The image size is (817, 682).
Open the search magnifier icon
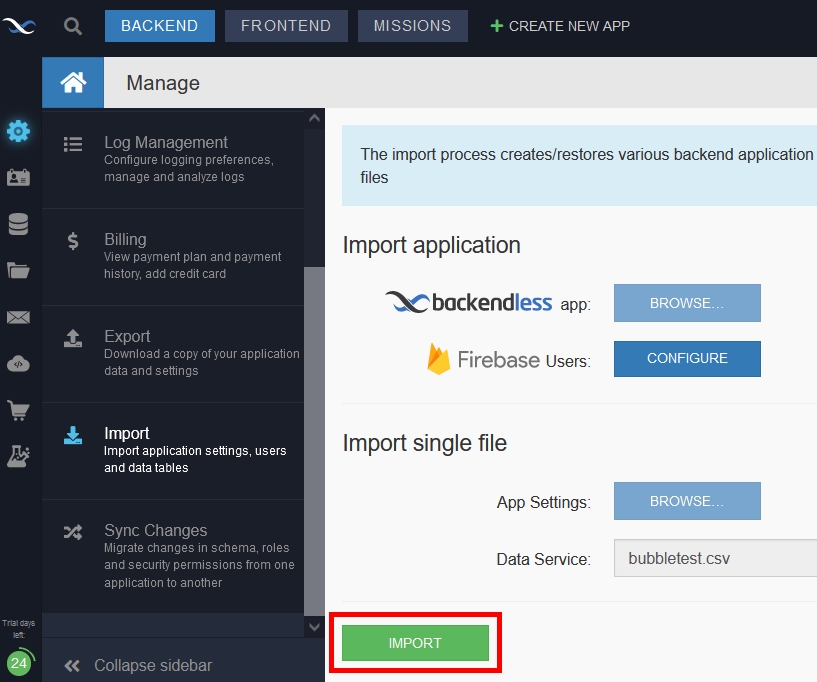click(x=72, y=26)
